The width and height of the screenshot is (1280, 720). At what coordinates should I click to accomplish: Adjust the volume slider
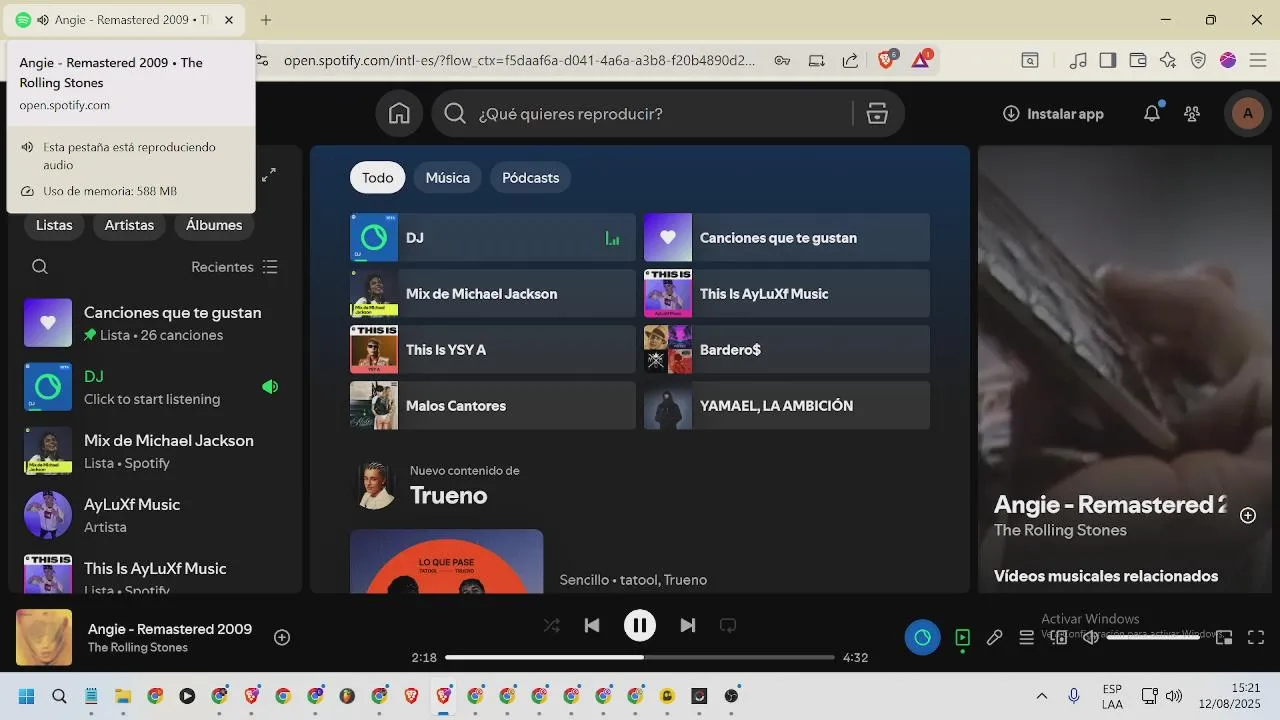(x=1153, y=637)
